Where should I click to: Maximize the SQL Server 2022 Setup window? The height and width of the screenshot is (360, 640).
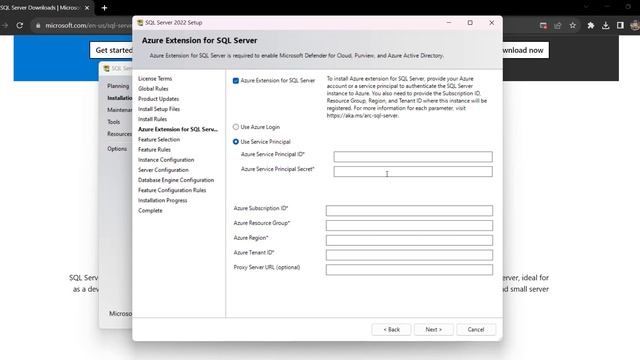(x=470, y=23)
